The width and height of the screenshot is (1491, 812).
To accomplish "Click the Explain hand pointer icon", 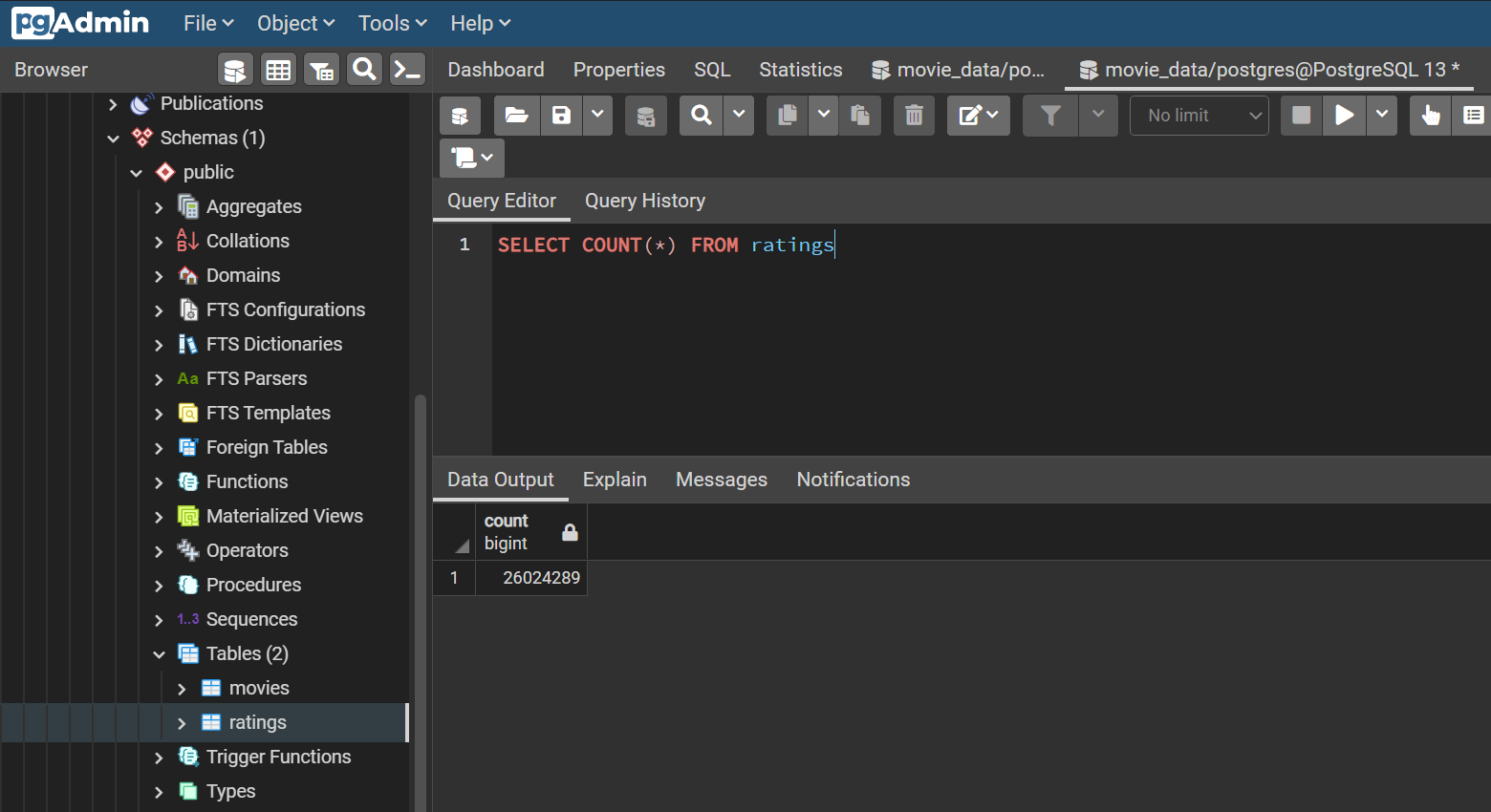I will (x=1431, y=116).
